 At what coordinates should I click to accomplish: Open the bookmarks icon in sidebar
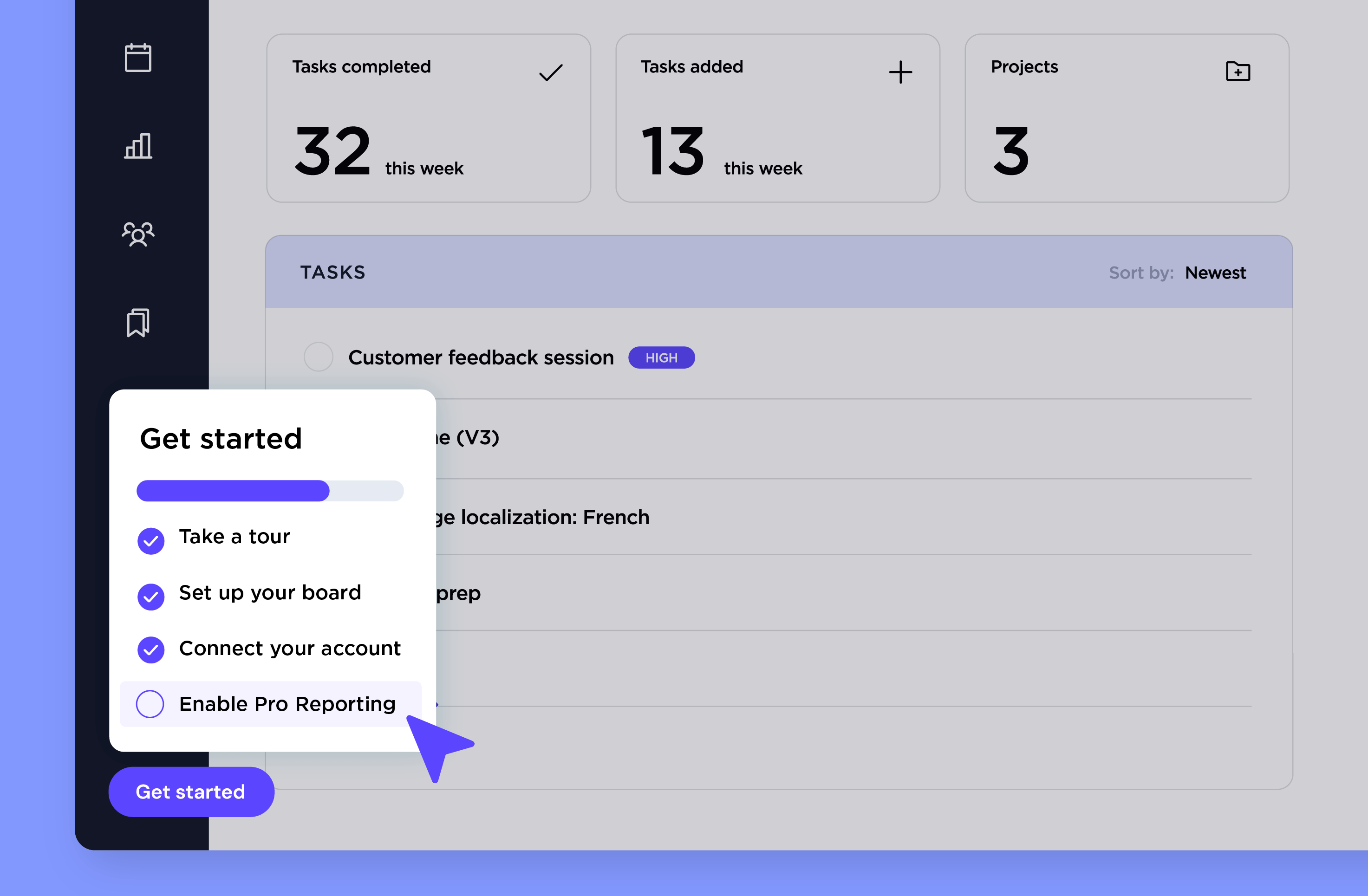[138, 323]
